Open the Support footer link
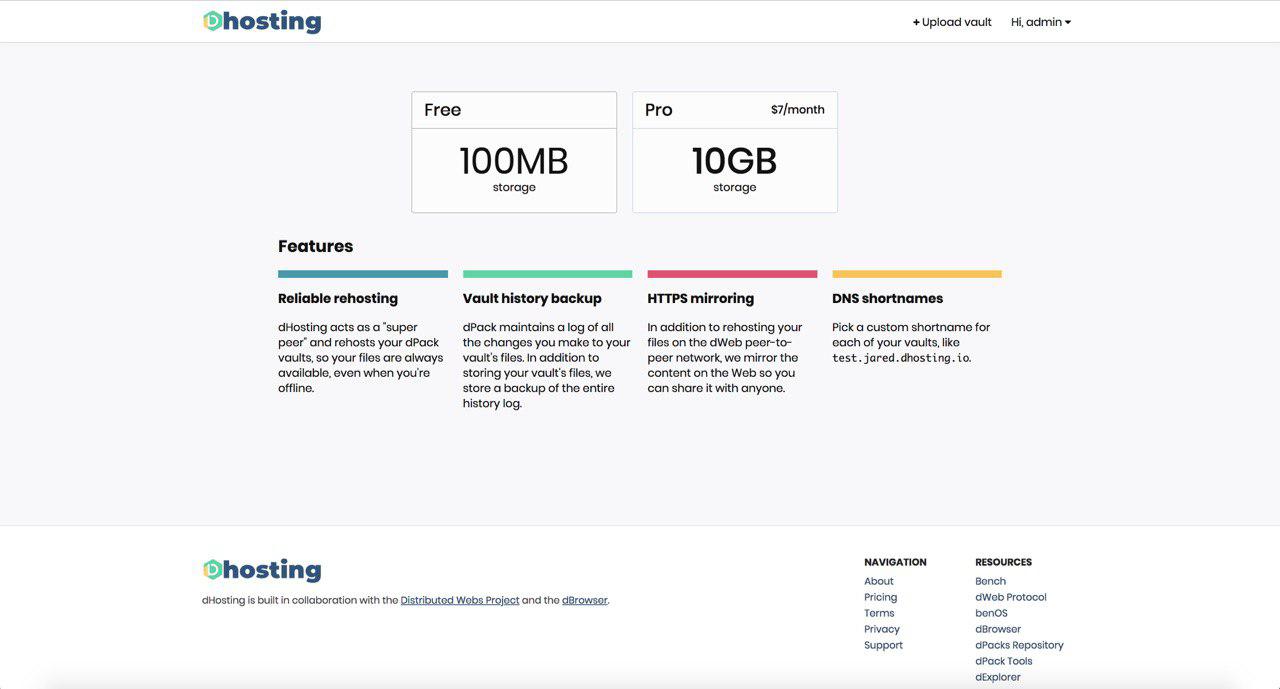The image size is (1280, 689). tap(884, 645)
